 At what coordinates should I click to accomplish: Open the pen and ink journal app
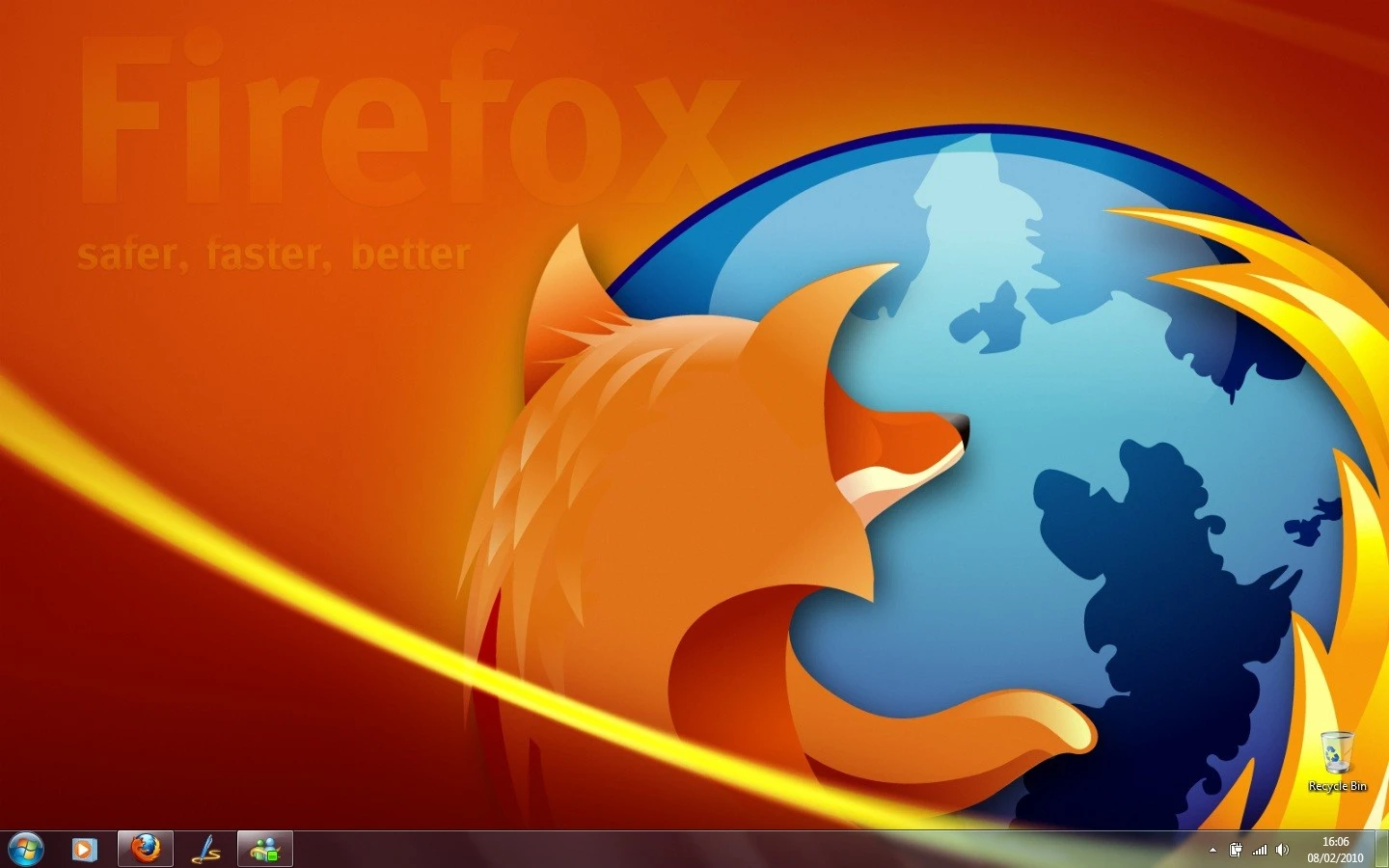[205, 849]
